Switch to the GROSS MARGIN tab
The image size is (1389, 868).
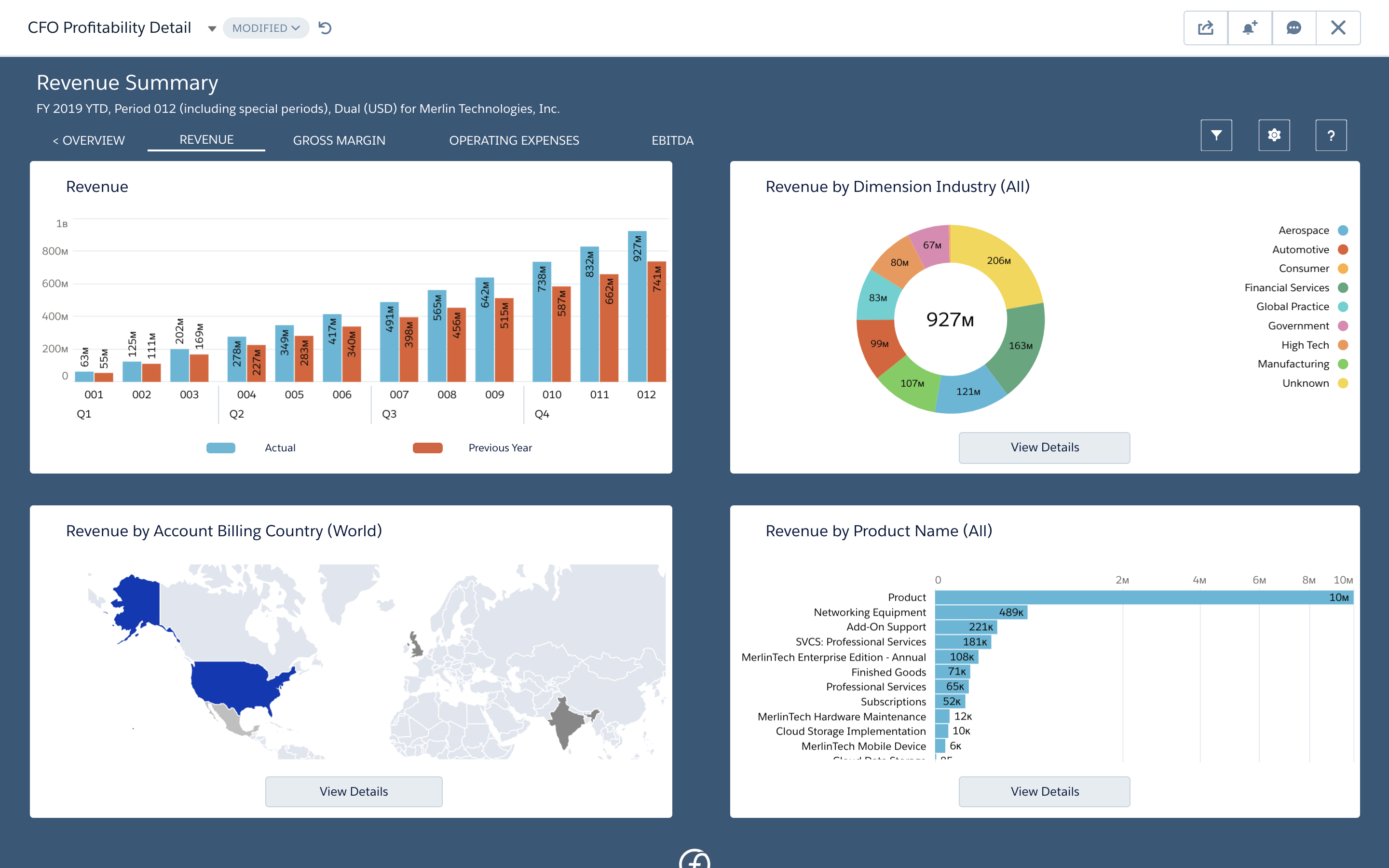339,141
